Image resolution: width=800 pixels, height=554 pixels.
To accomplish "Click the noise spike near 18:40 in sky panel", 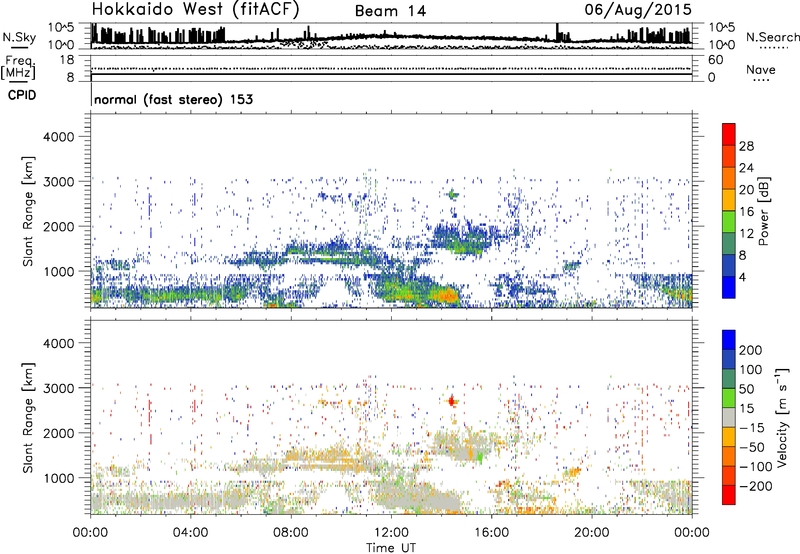I will [x=557, y=33].
